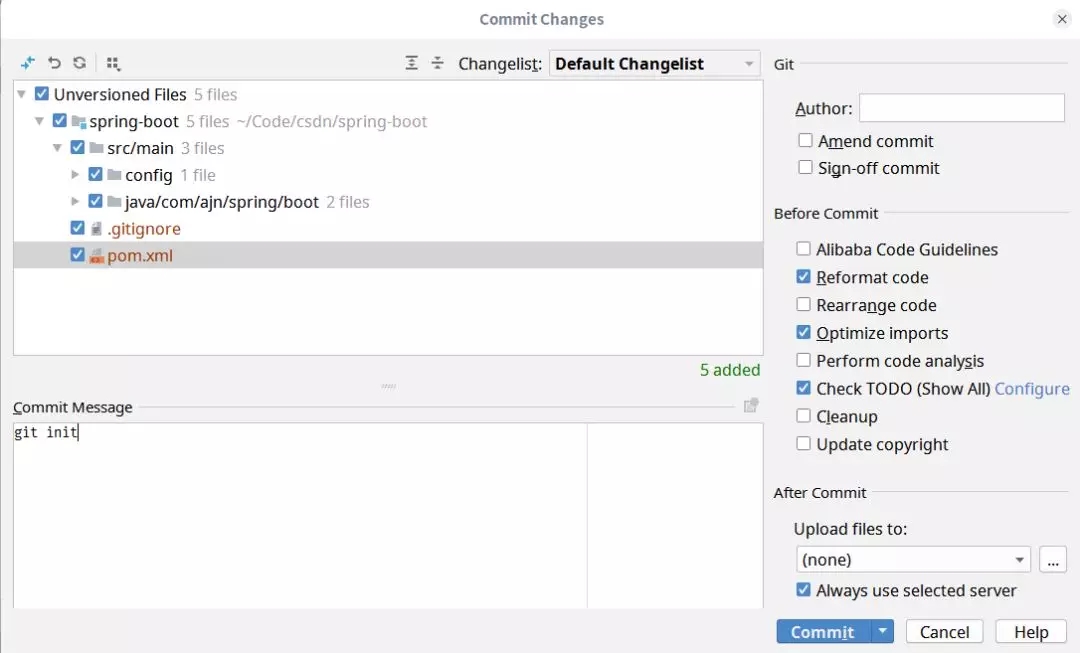1080x653 pixels.
Task: Disable Check TODO option
Action: coord(803,388)
